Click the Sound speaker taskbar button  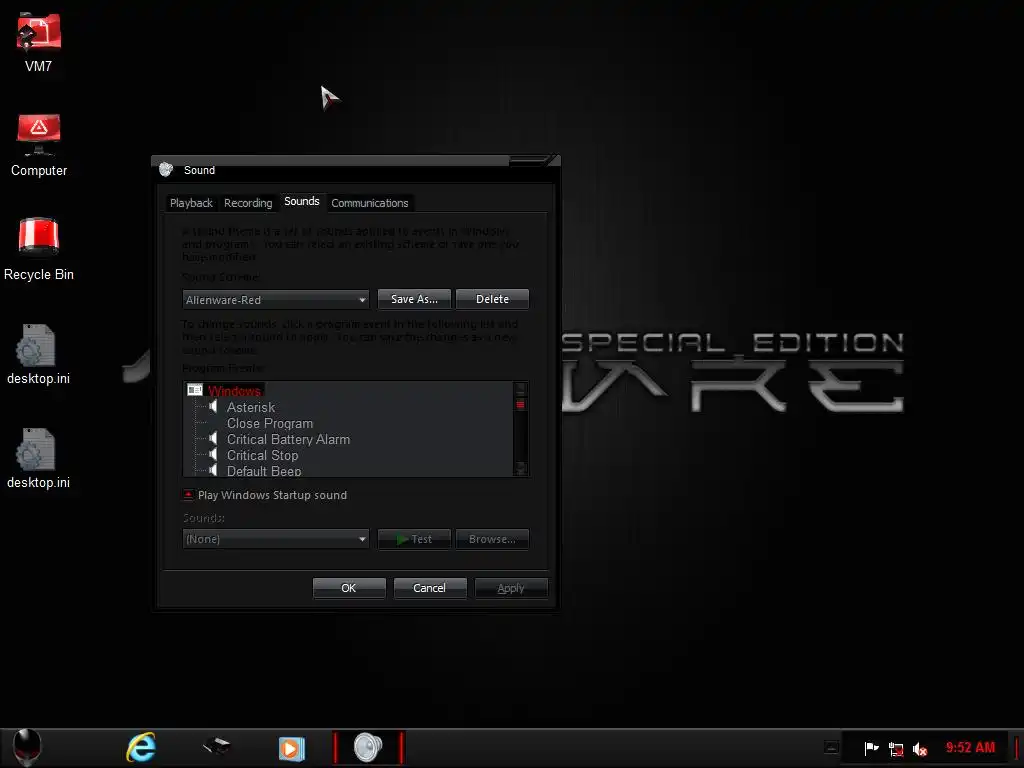[368, 748]
